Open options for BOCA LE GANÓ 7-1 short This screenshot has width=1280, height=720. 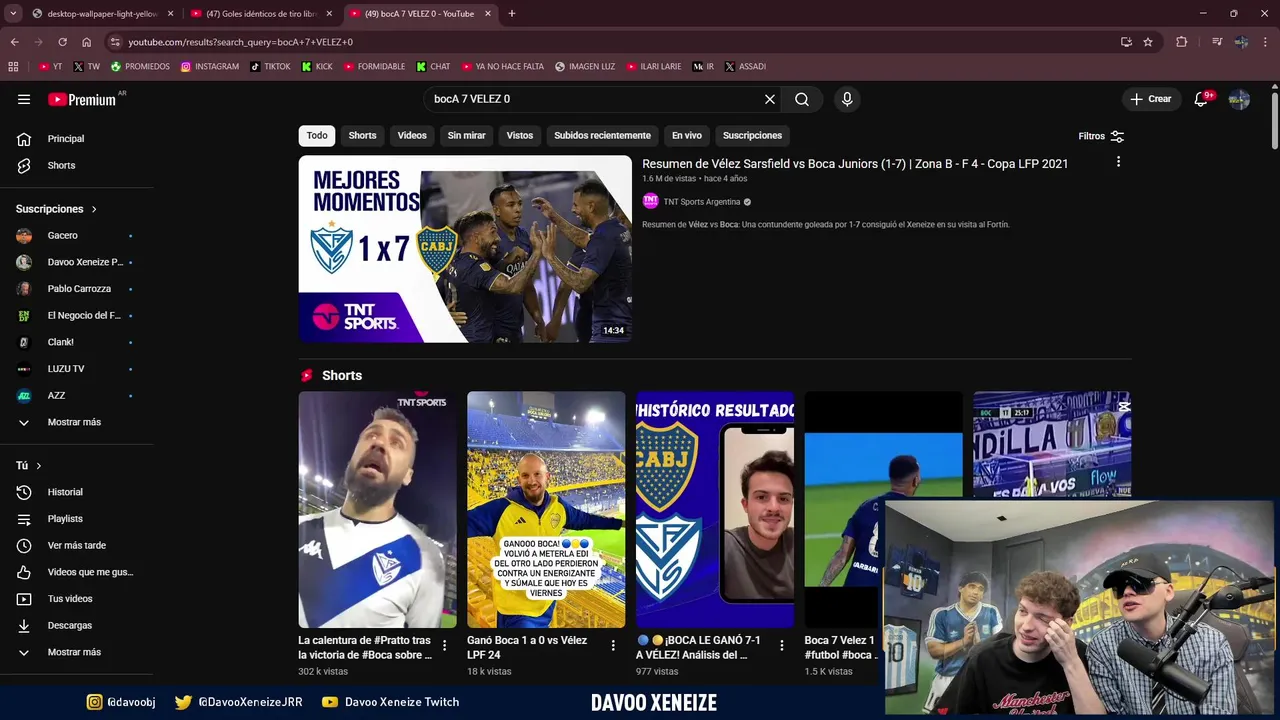click(x=782, y=646)
